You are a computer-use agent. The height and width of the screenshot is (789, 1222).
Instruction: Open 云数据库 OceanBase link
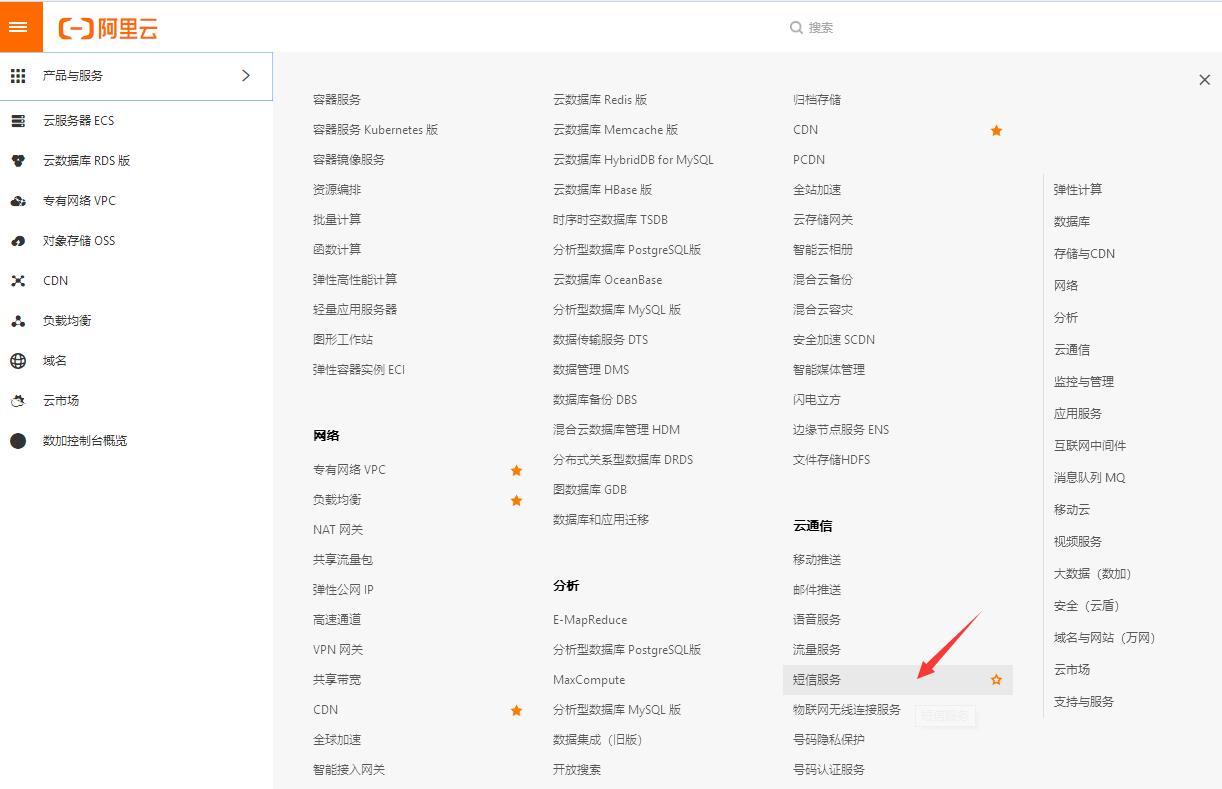click(608, 280)
